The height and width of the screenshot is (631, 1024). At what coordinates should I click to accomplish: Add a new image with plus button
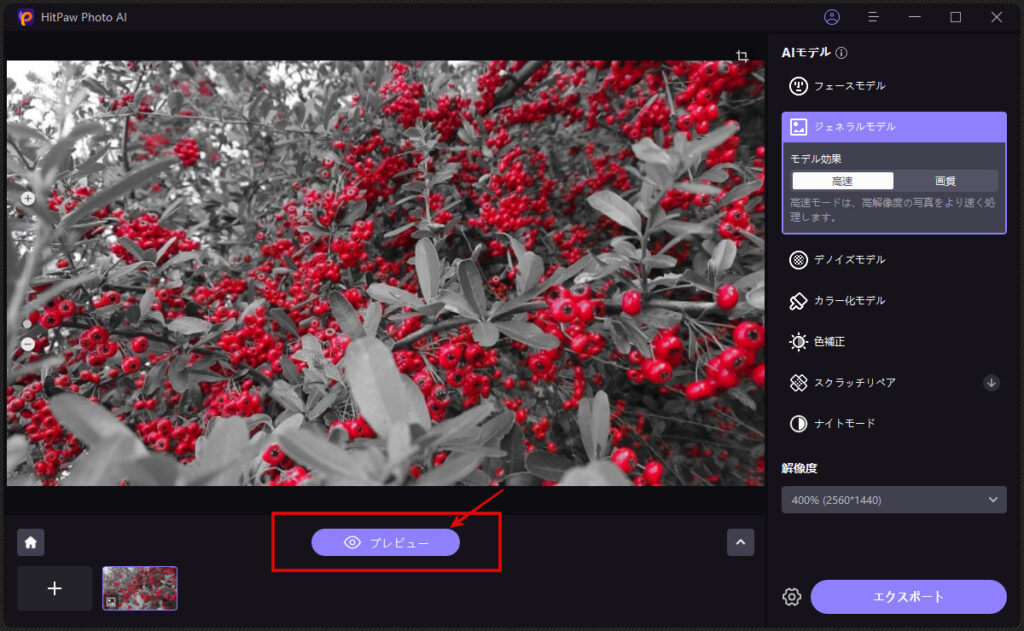click(x=55, y=588)
